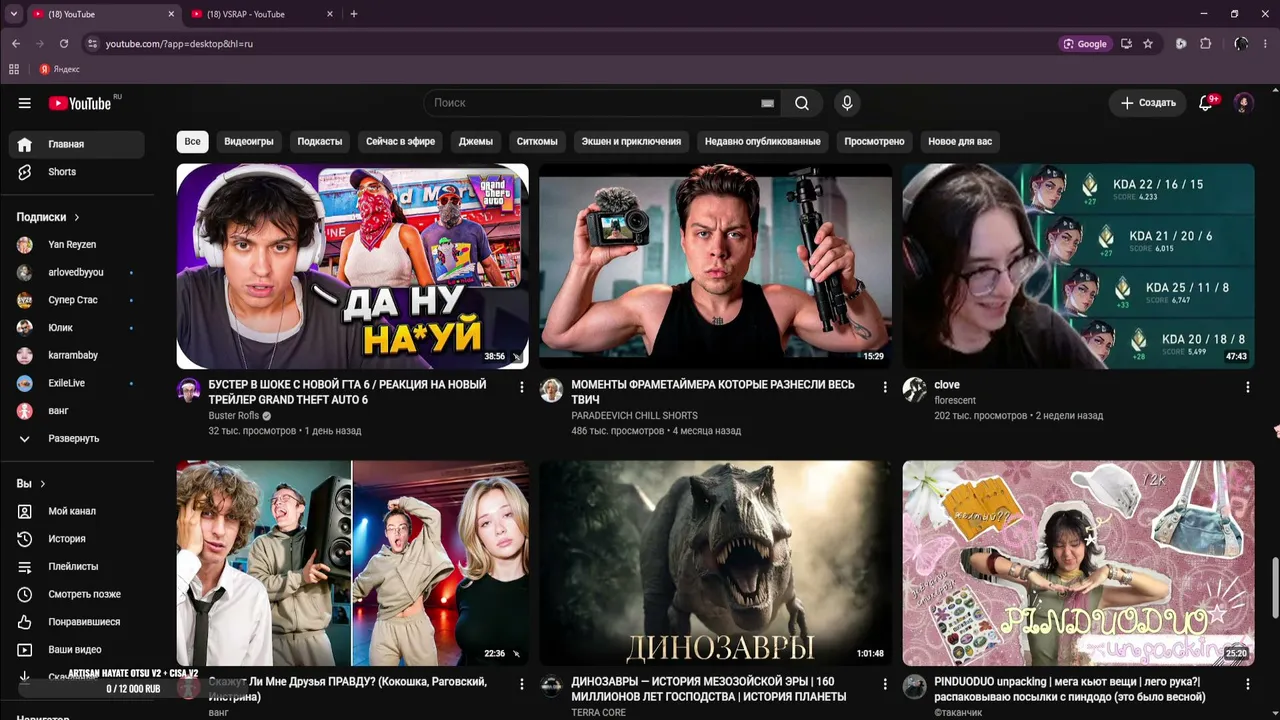The height and width of the screenshot is (720, 1280).
Task: Start voice search with microphone icon
Action: pyautogui.click(x=847, y=103)
